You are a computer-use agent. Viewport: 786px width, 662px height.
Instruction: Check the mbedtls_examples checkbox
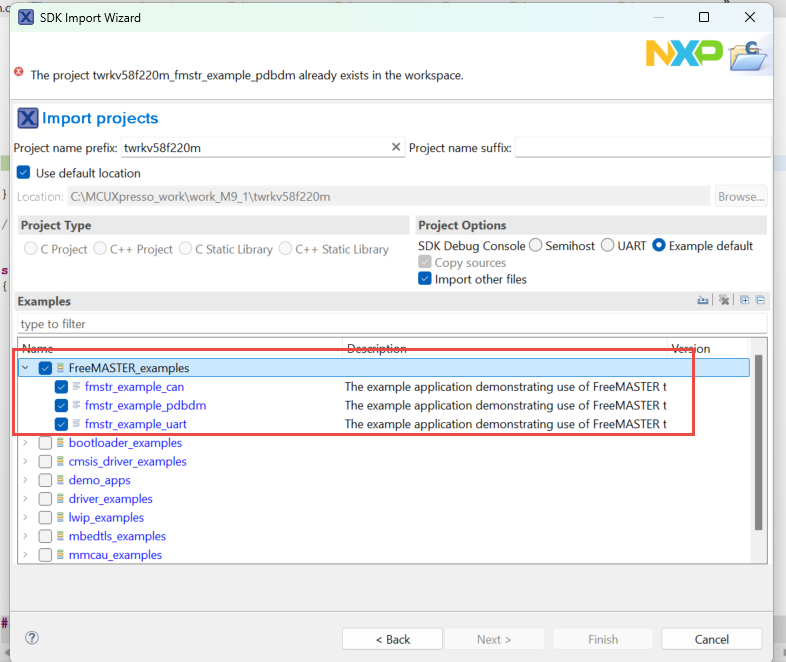45,536
